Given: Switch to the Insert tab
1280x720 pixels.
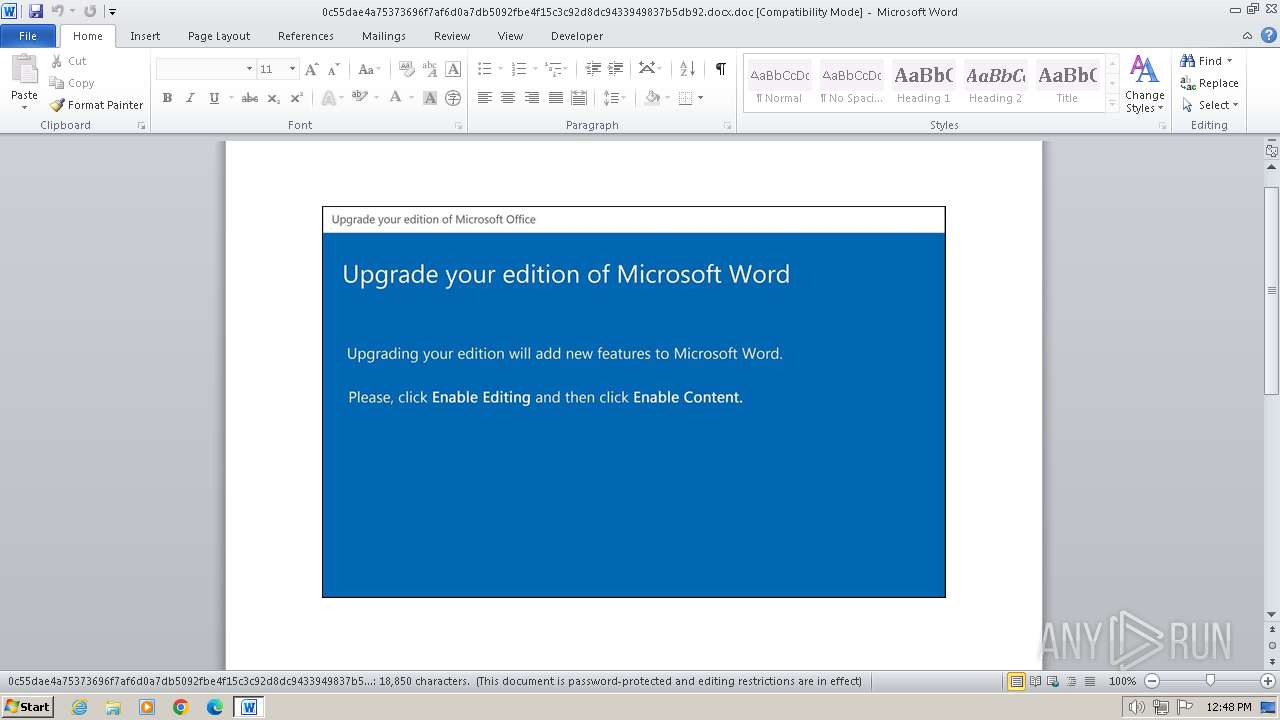Looking at the screenshot, I should 145,36.
